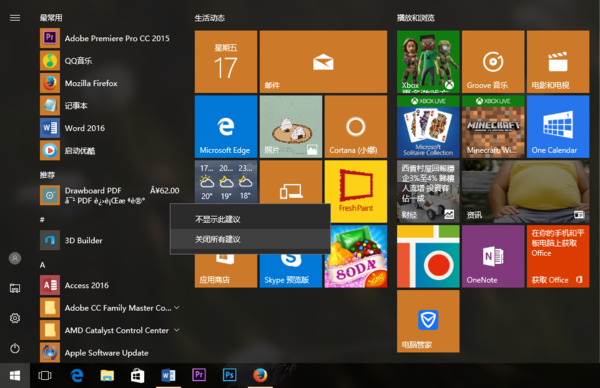This screenshot has height=388, width=600.
Task: Open Cortana (小娜) tile
Action: (356, 127)
